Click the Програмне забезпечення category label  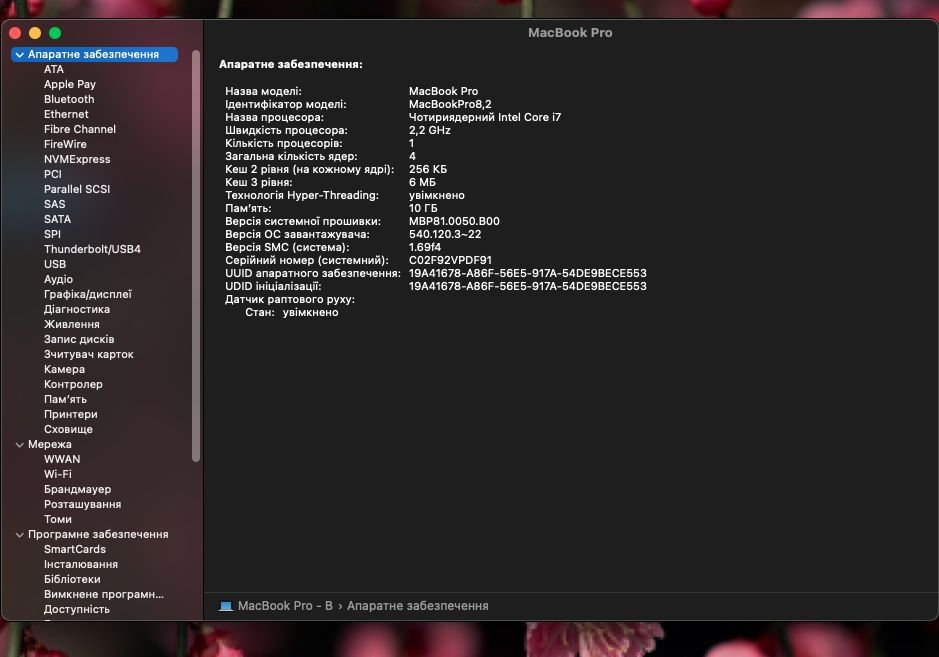tap(98, 534)
